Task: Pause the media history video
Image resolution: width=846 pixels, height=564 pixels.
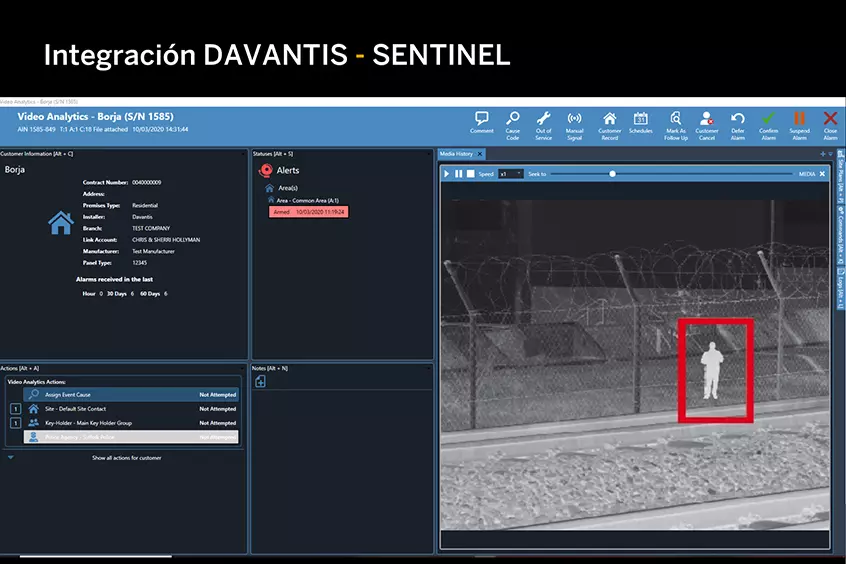Action: coord(459,174)
